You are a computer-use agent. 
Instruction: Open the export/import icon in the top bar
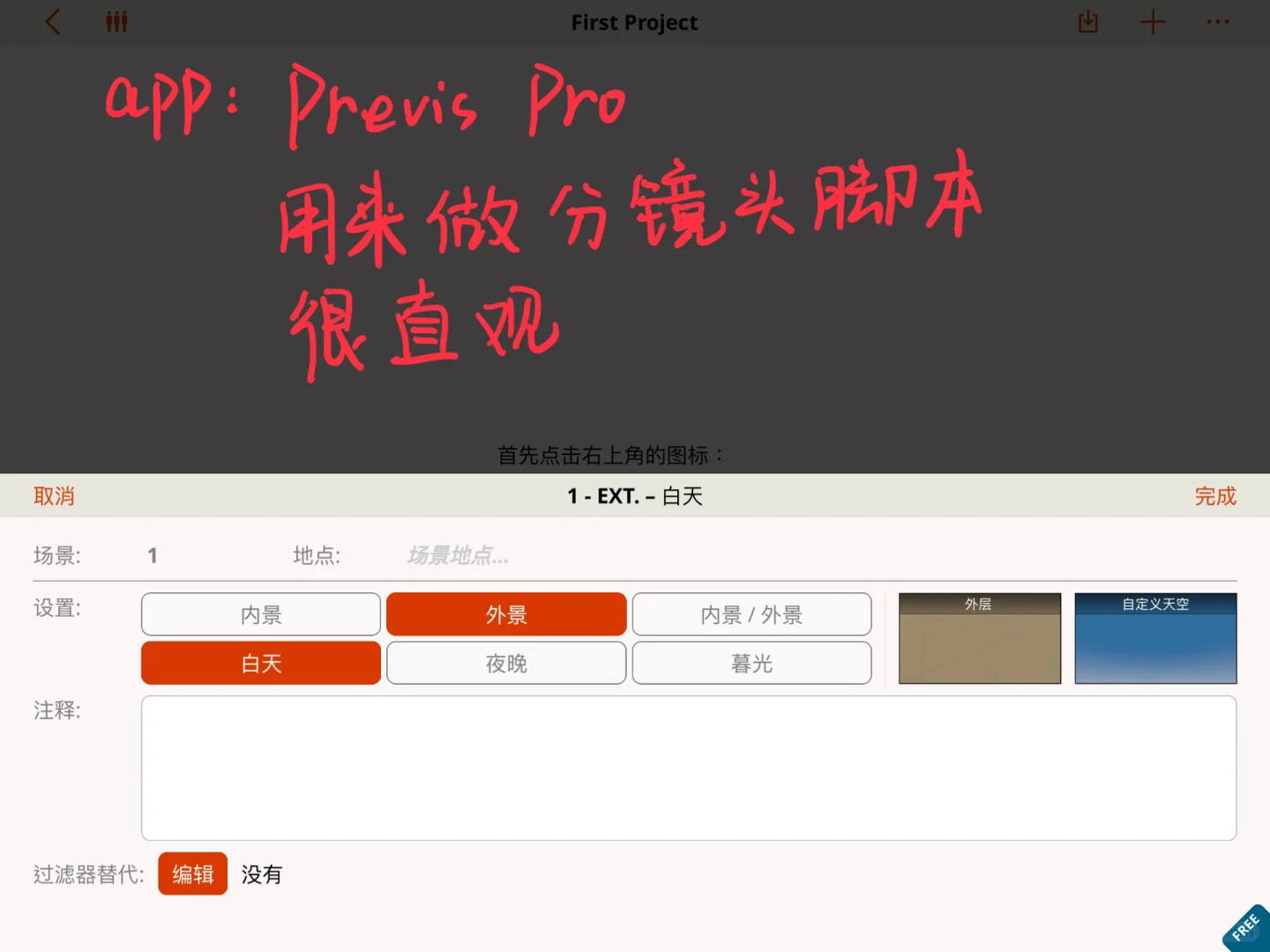1087,22
